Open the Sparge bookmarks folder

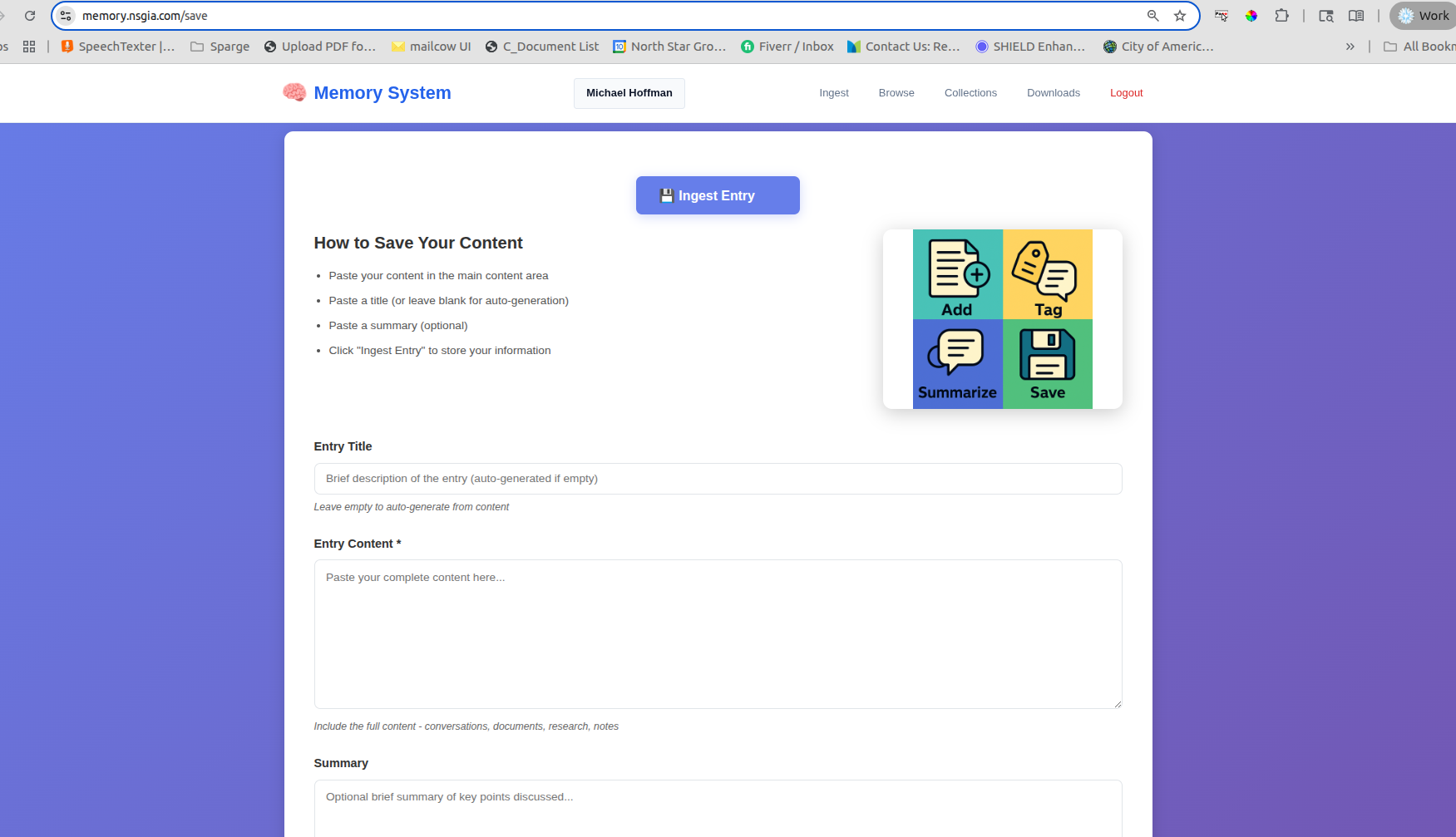click(x=220, y=47)
